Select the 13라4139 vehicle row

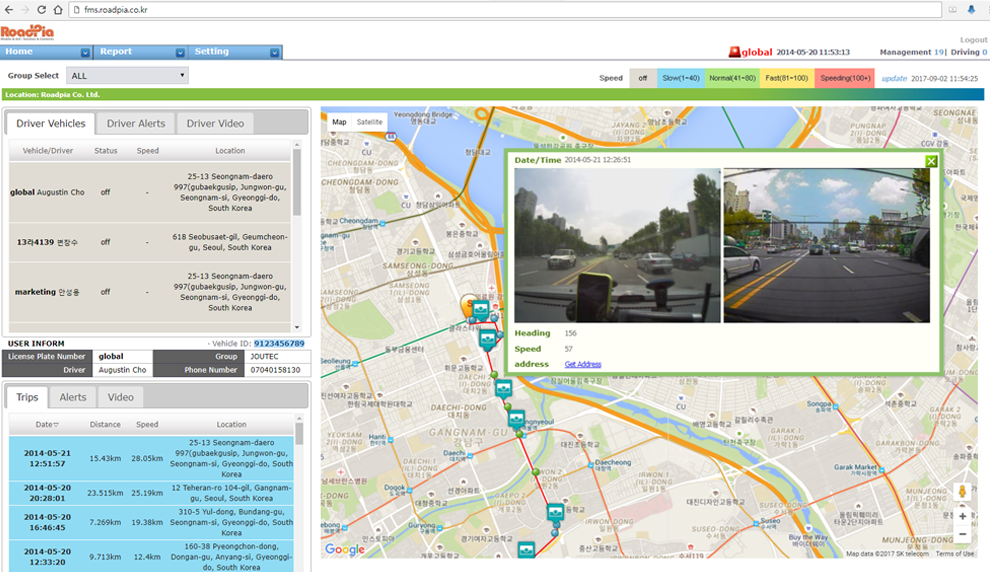point(150,242)
